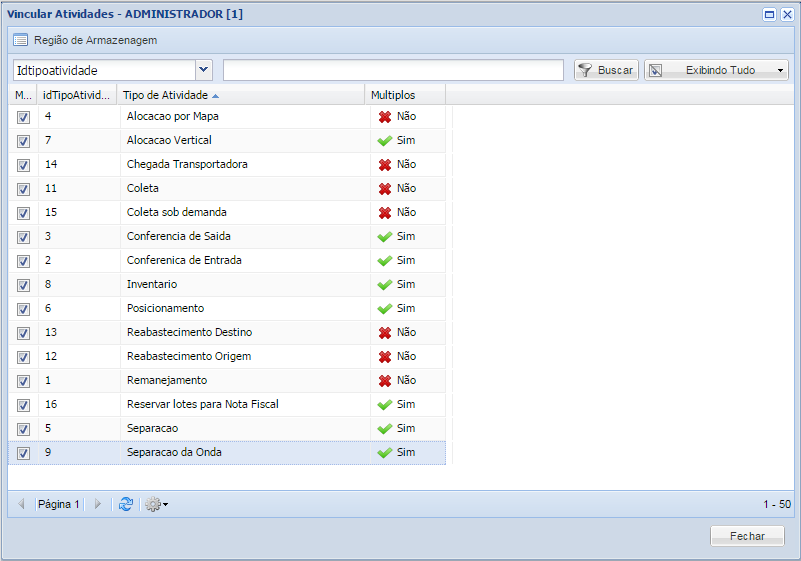Click the idTipoAtividade column header
801x561 pixels.
click(x=77, y=95)
